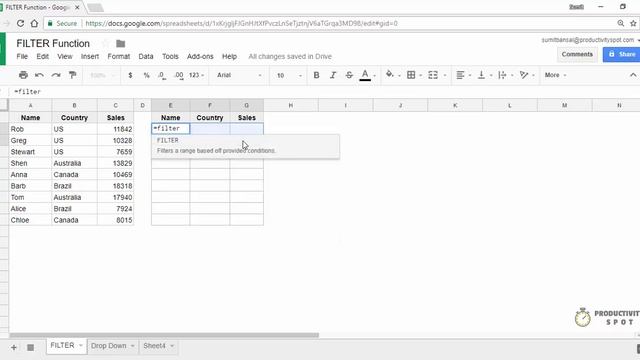Open the Borders menu

pos(411,75)
